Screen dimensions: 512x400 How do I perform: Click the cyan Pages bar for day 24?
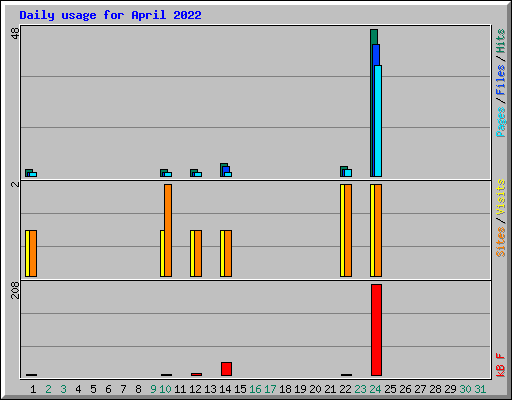[x=378, y=121]
